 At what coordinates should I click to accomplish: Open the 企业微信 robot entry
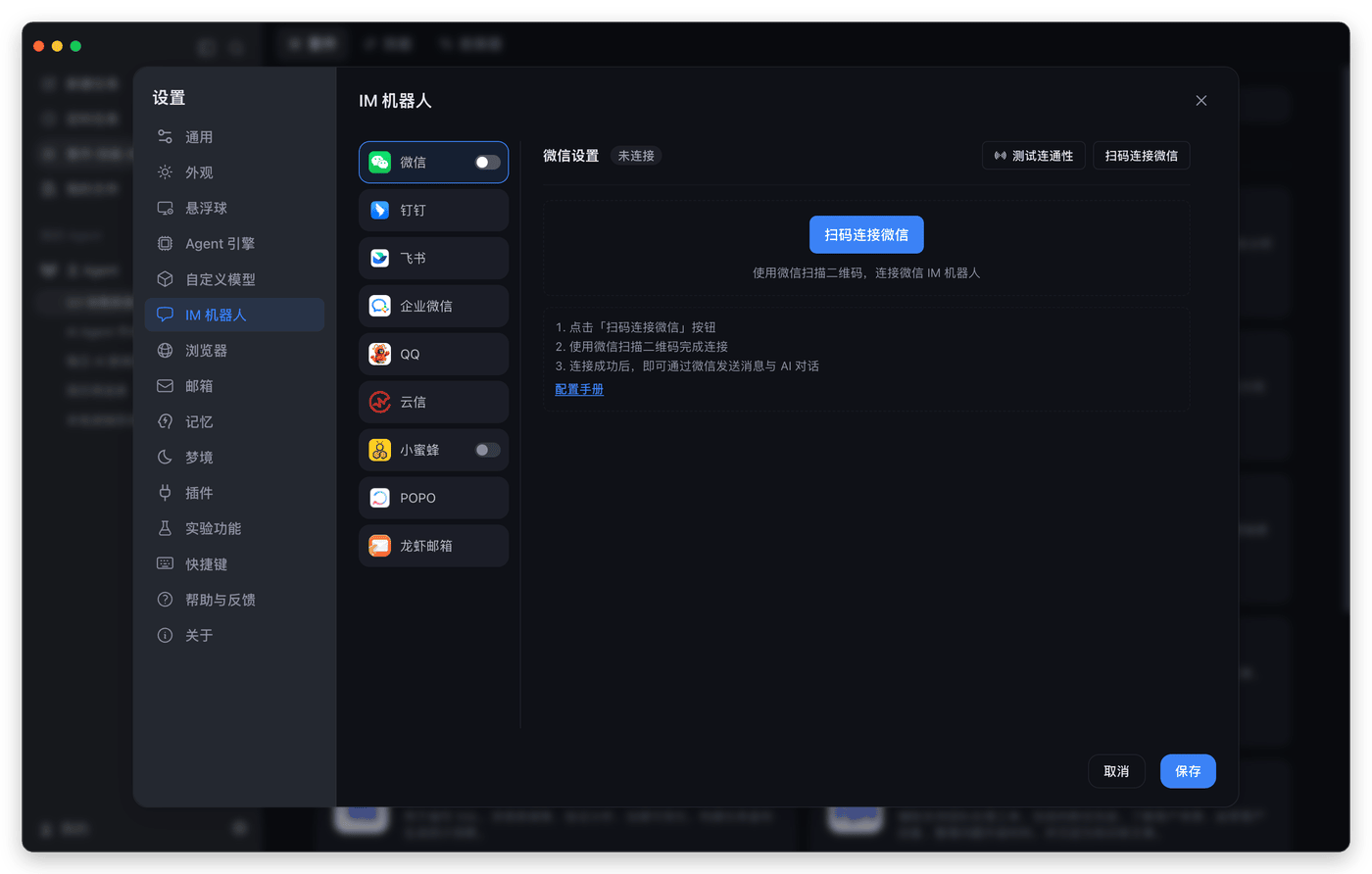point(433,306)
